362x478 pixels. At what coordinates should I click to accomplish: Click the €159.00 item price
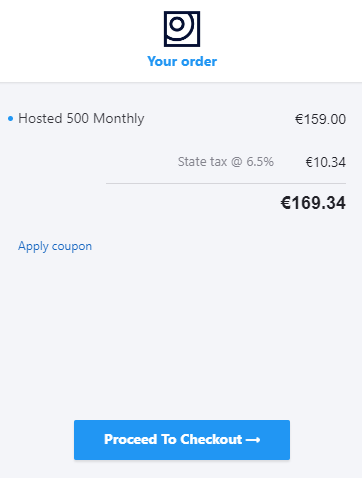click(320, 119)
